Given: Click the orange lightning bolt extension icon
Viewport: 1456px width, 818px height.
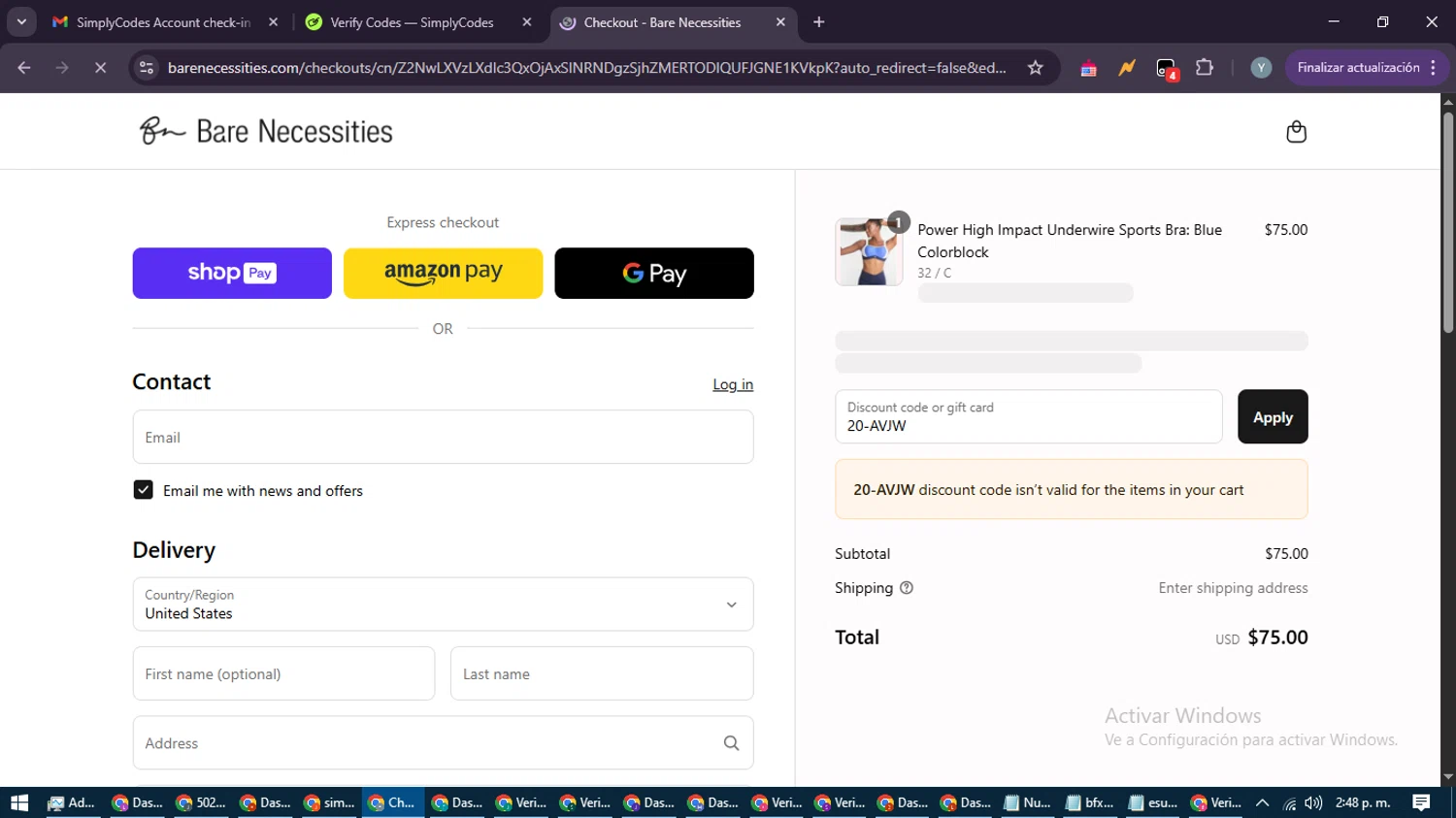Looking at the screenshot, I should coord(1126,68).
